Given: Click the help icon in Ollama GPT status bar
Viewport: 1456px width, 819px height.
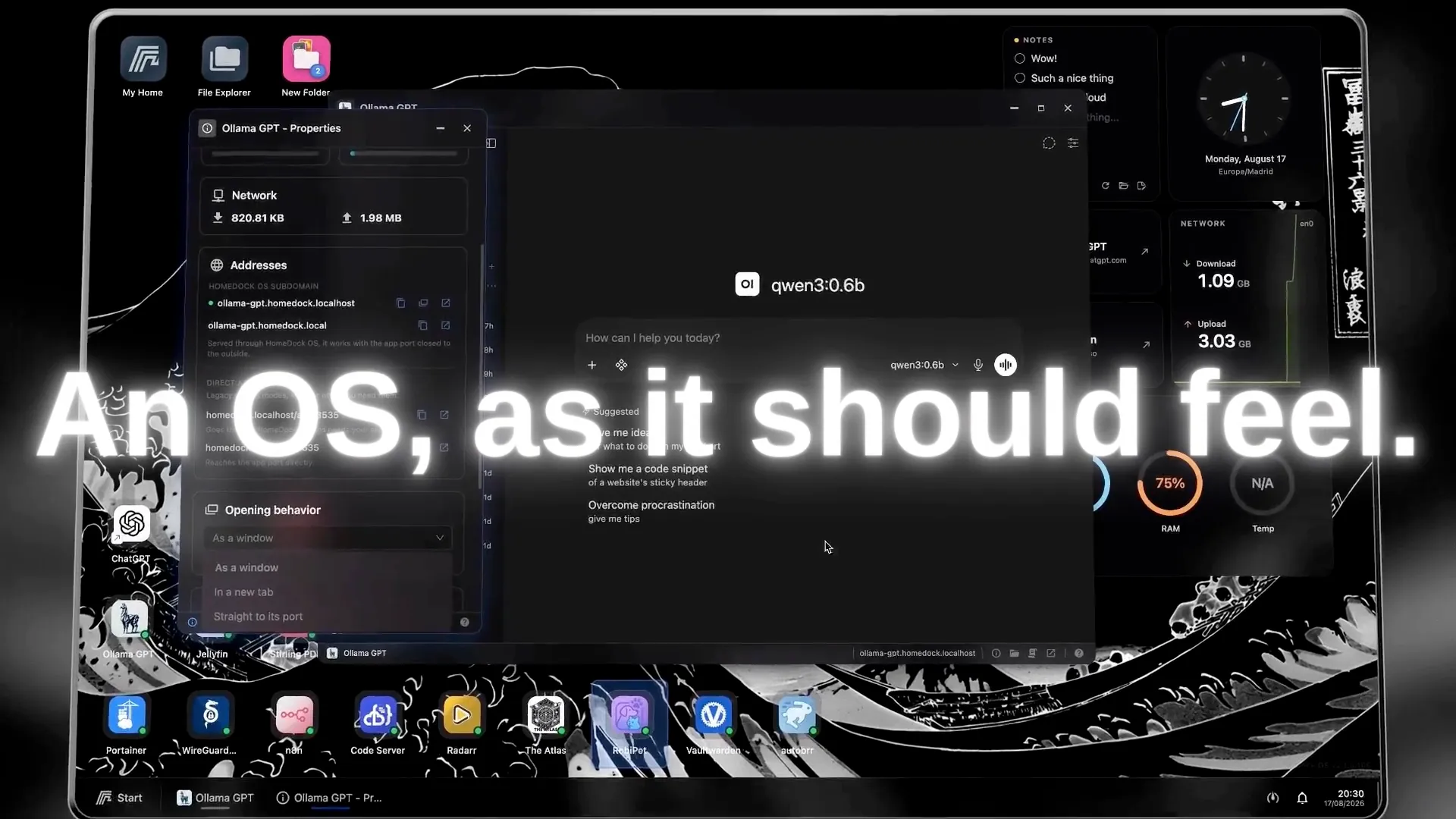Looking at the screenshot, I should click(1079, 653).
